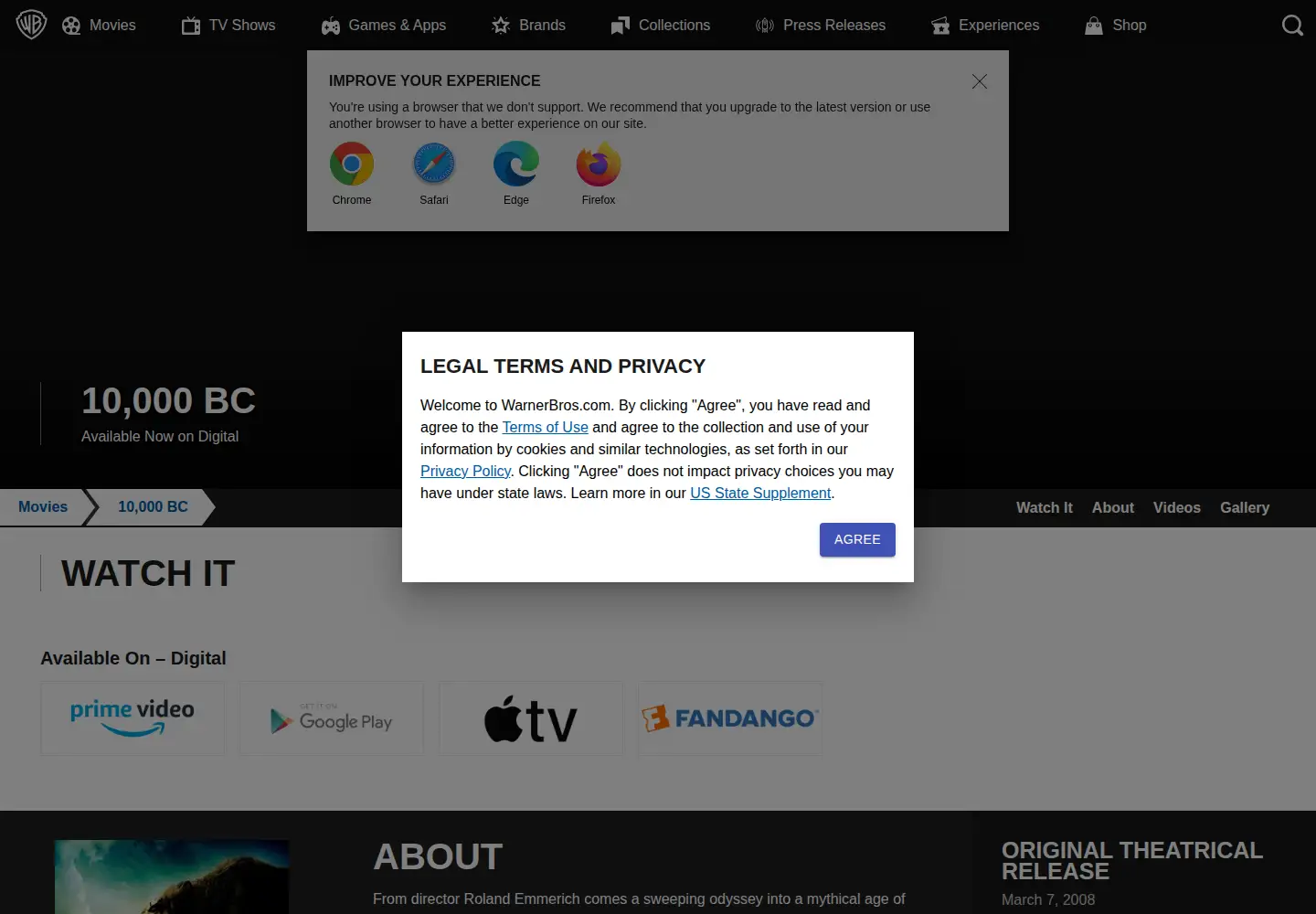The height and width of the screenshot is (914, 1316).
Task: Click the 10,000 BC movie poster thumbnail
Action: [x=172, y=877]
